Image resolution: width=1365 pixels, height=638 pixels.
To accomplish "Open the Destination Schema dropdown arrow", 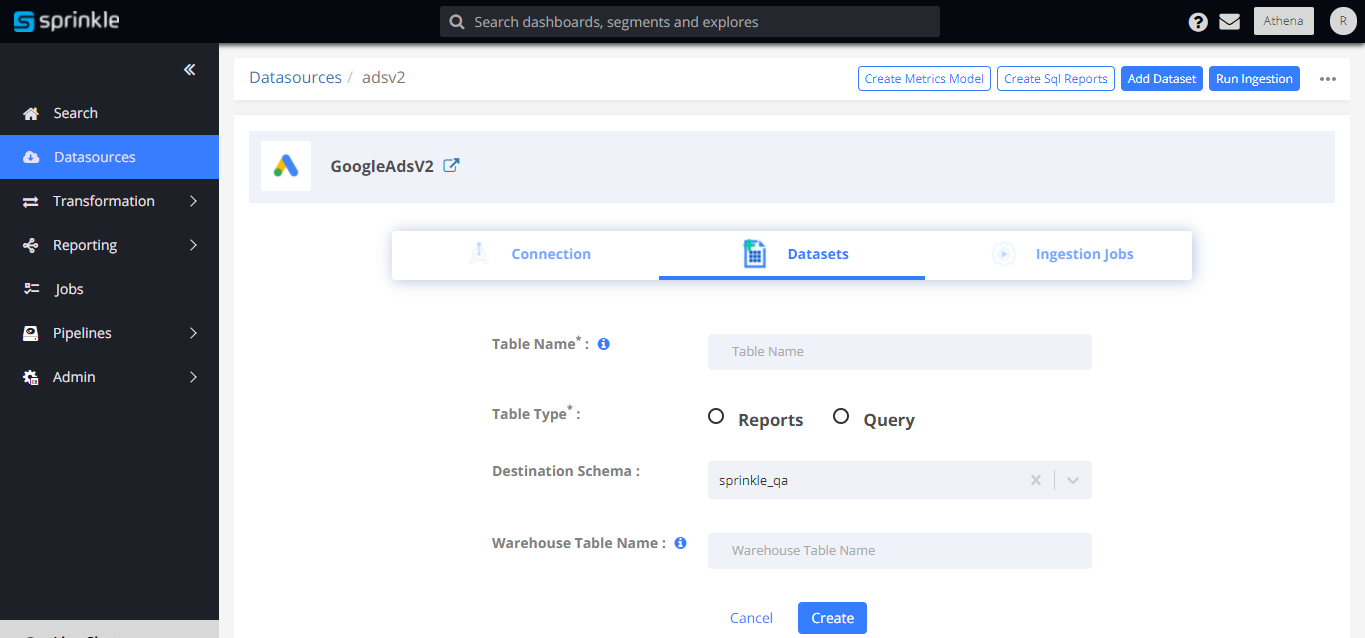I will pyautogui.click(x=1073, y=480).
